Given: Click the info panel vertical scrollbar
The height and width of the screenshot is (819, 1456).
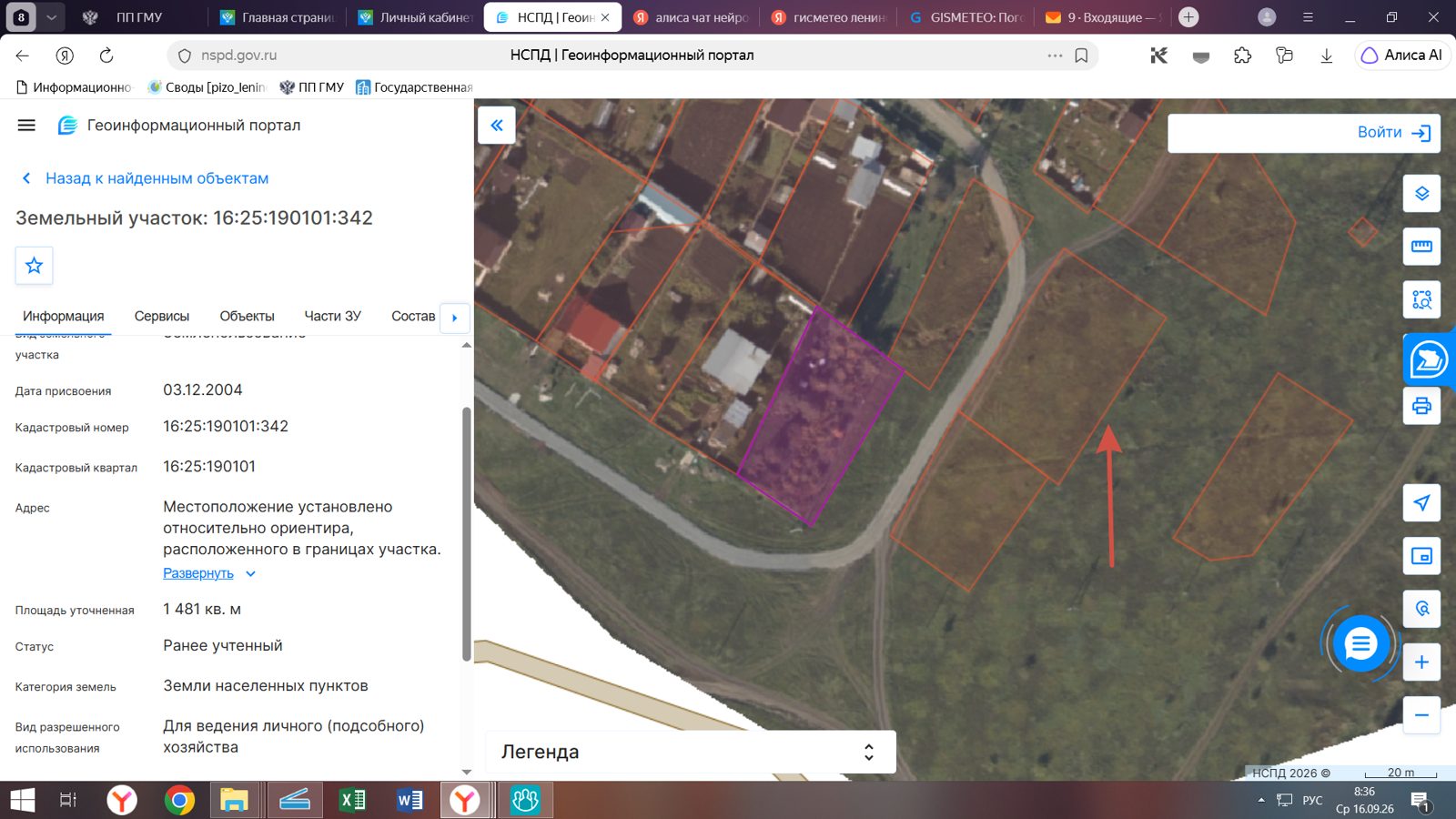Looking at the screenshot, I should [467, 534].
